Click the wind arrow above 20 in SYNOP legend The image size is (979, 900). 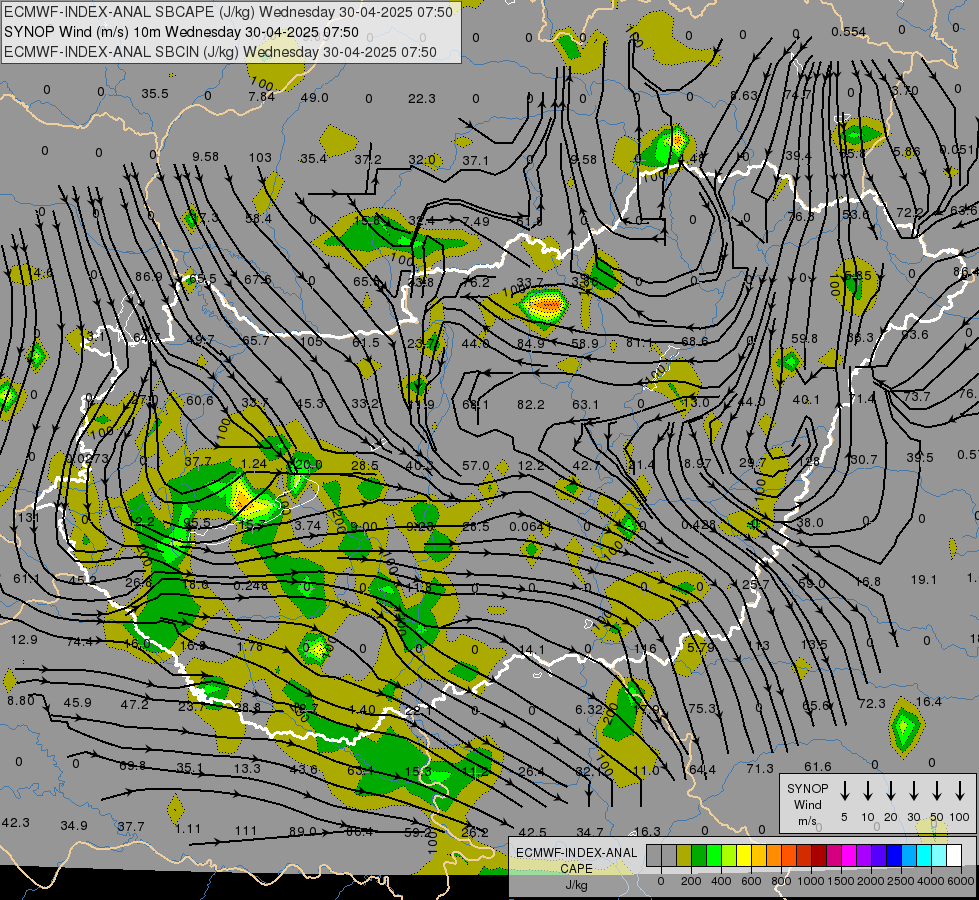[x=890, y=791]
